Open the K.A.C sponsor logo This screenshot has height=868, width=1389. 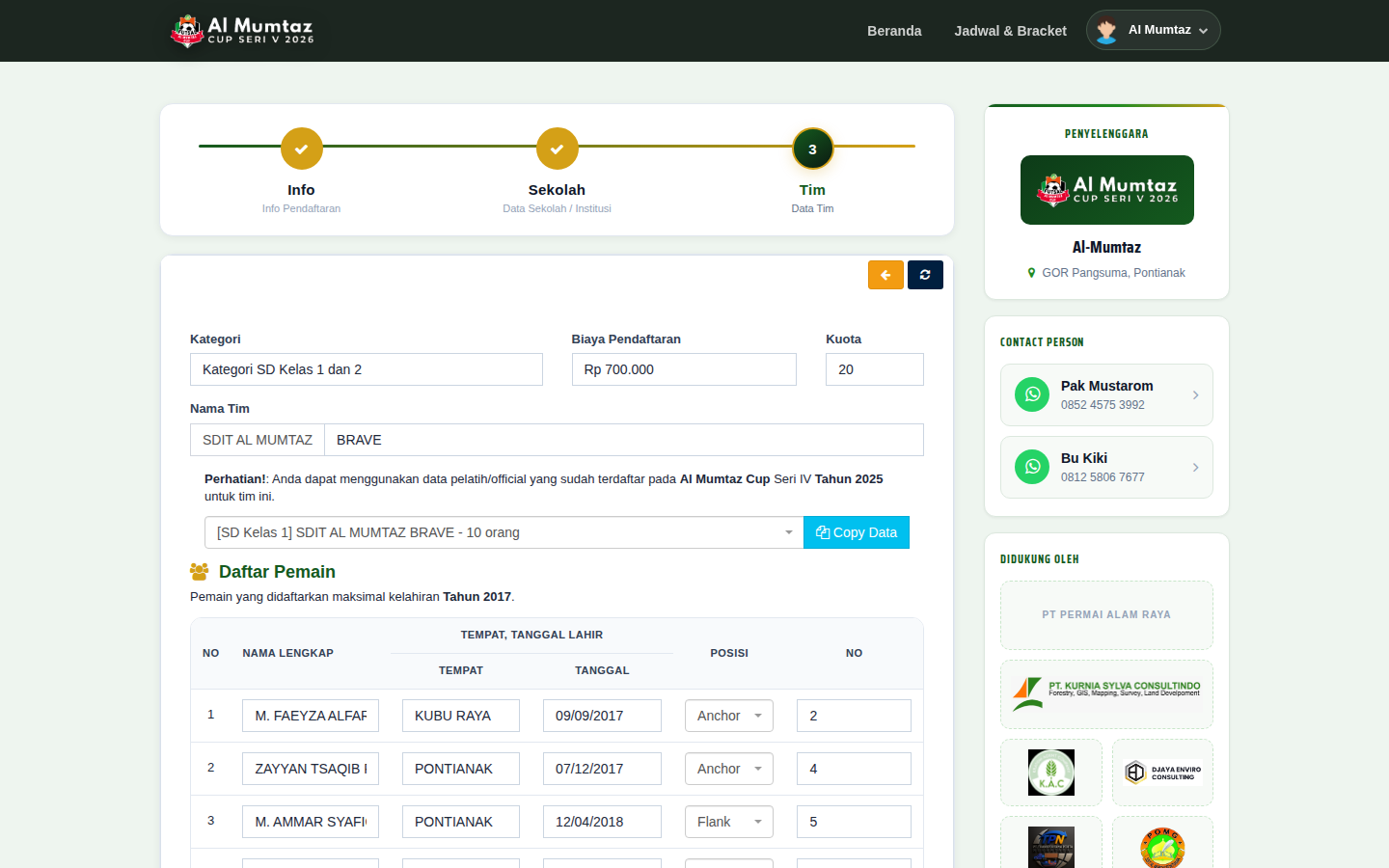[1051, 773]
